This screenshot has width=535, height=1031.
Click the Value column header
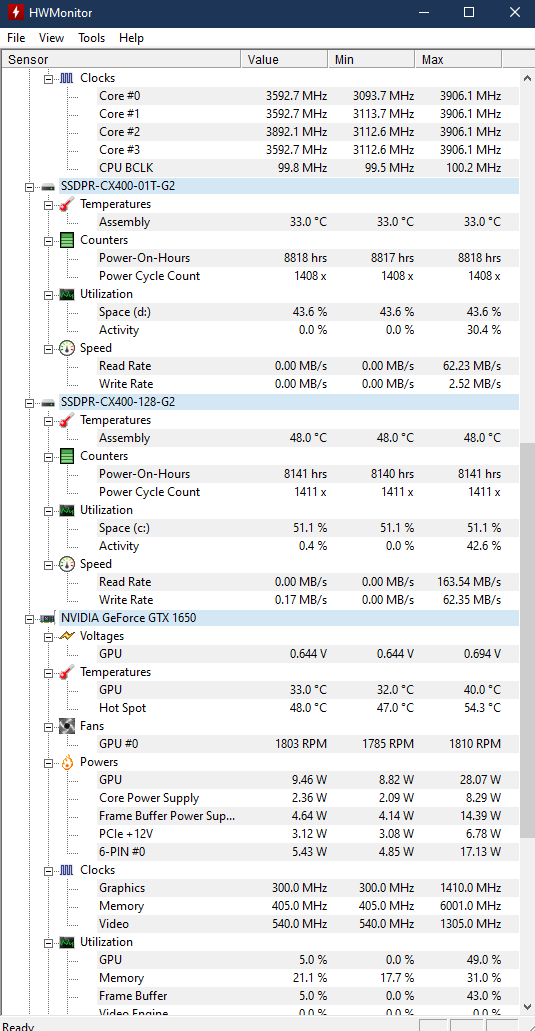click(x=285, y=60)
